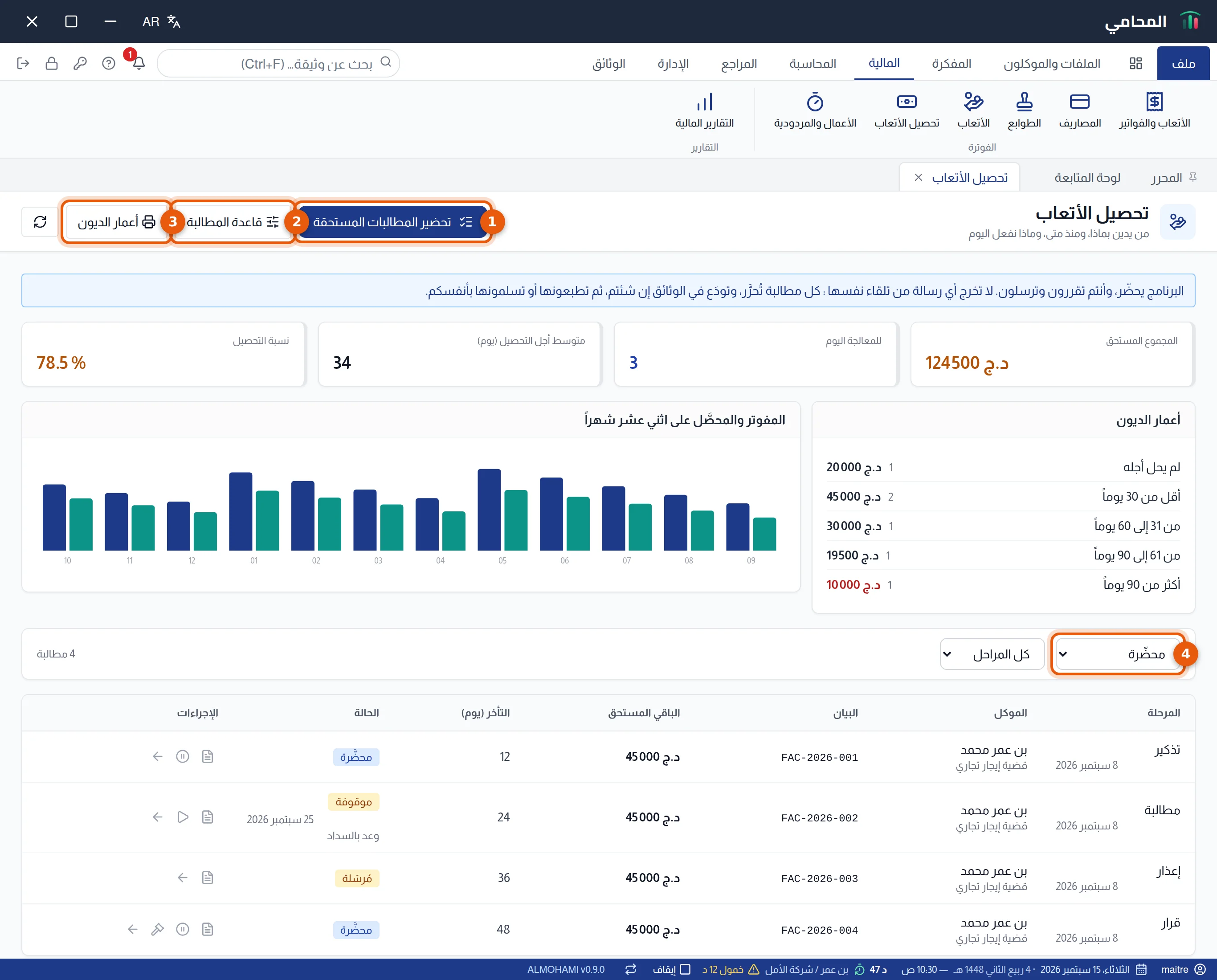
Task: Switch to the لوحة المتابعة document tab
Action: pos(1087,178)
